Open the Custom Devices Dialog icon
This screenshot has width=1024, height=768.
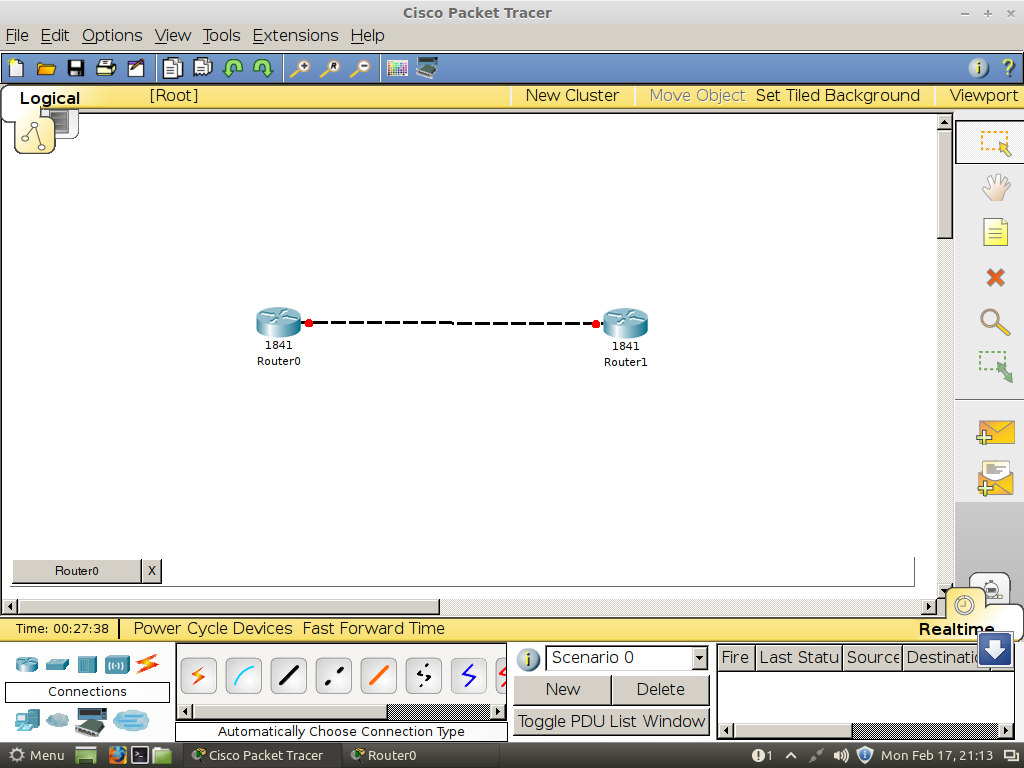pos(426,68)
